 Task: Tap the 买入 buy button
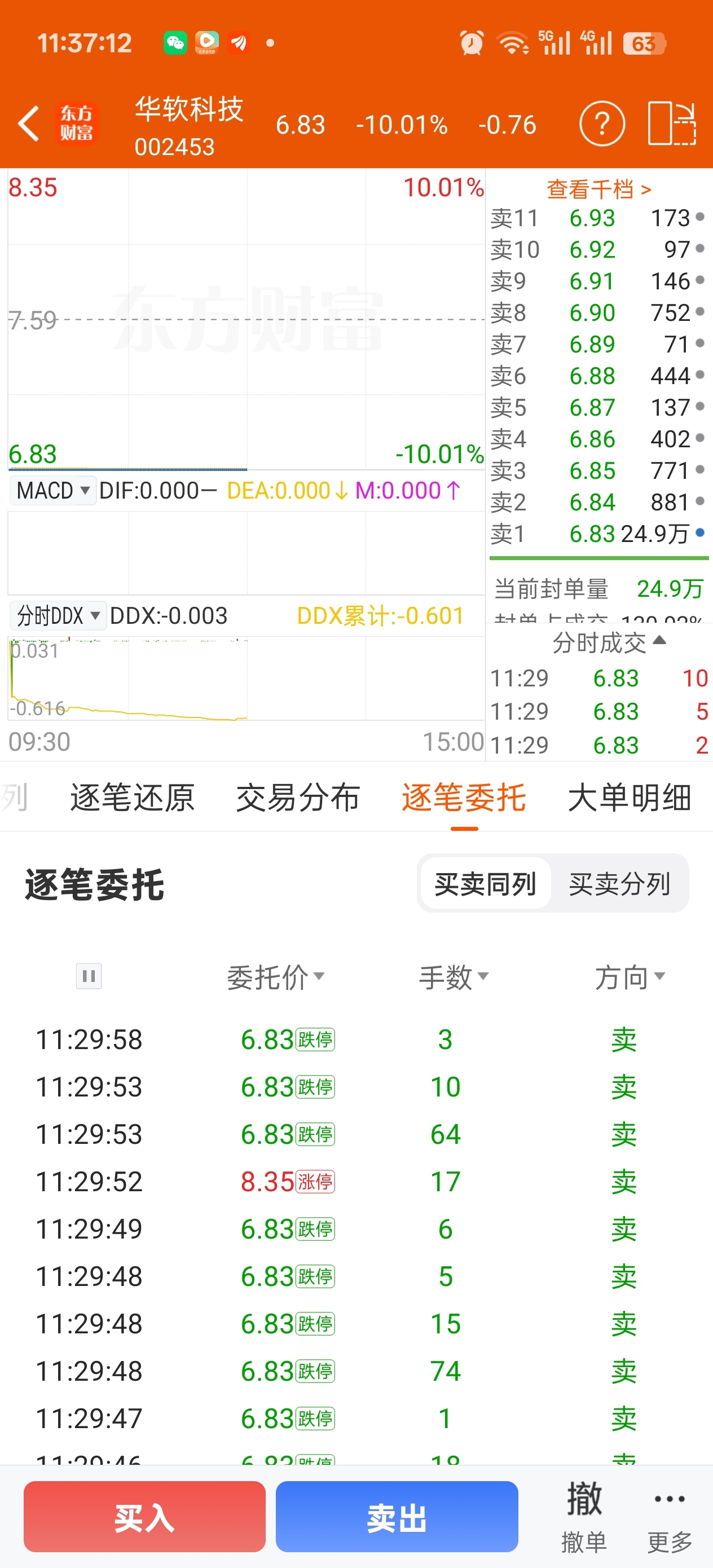point(144,1516)
